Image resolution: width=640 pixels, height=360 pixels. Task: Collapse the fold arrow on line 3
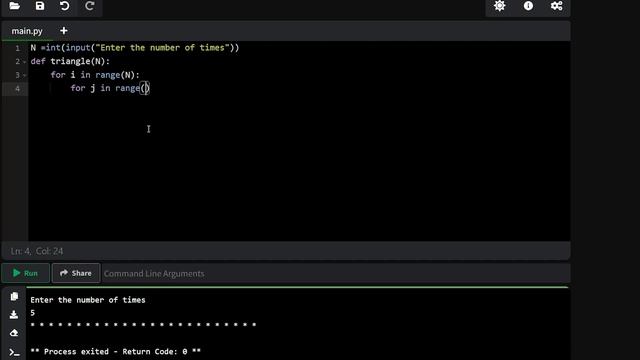24,76
